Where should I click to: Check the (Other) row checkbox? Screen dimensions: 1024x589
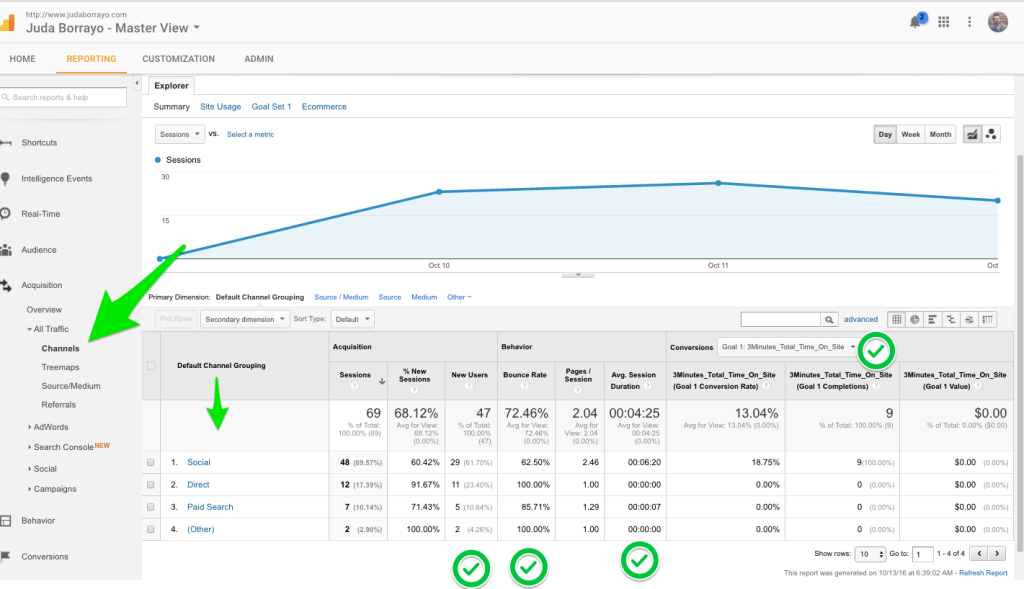[x=151, y=529]
